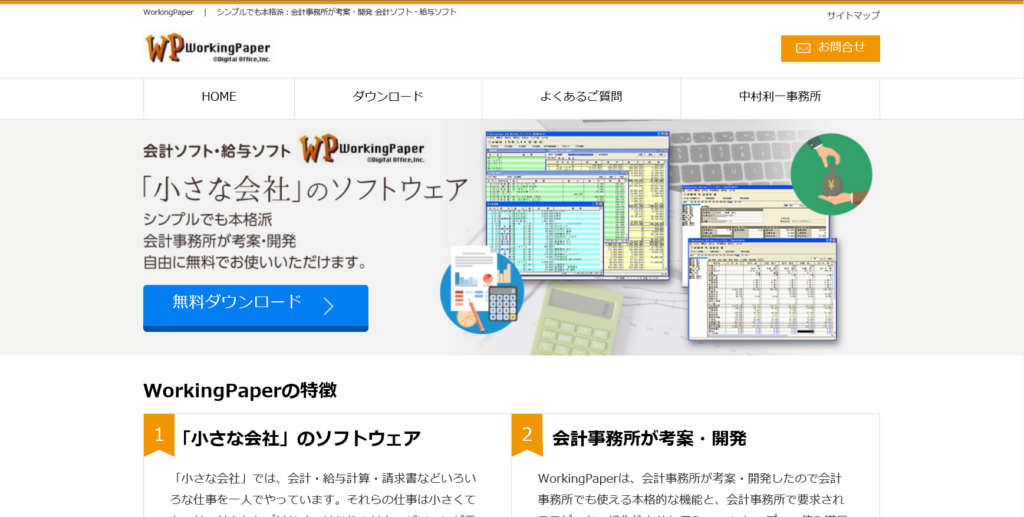
Task: Open the ダウンロード navigation item
Action: 388,97
